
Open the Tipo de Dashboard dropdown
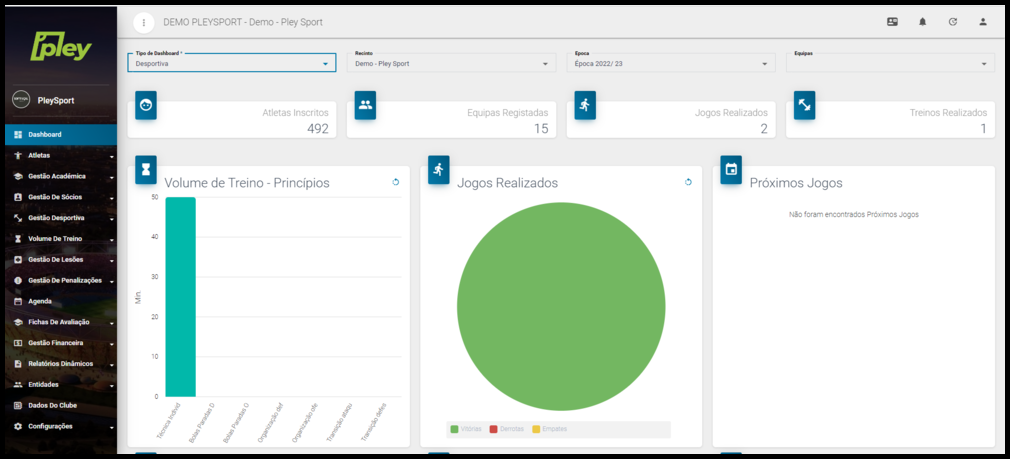(231, 63)
